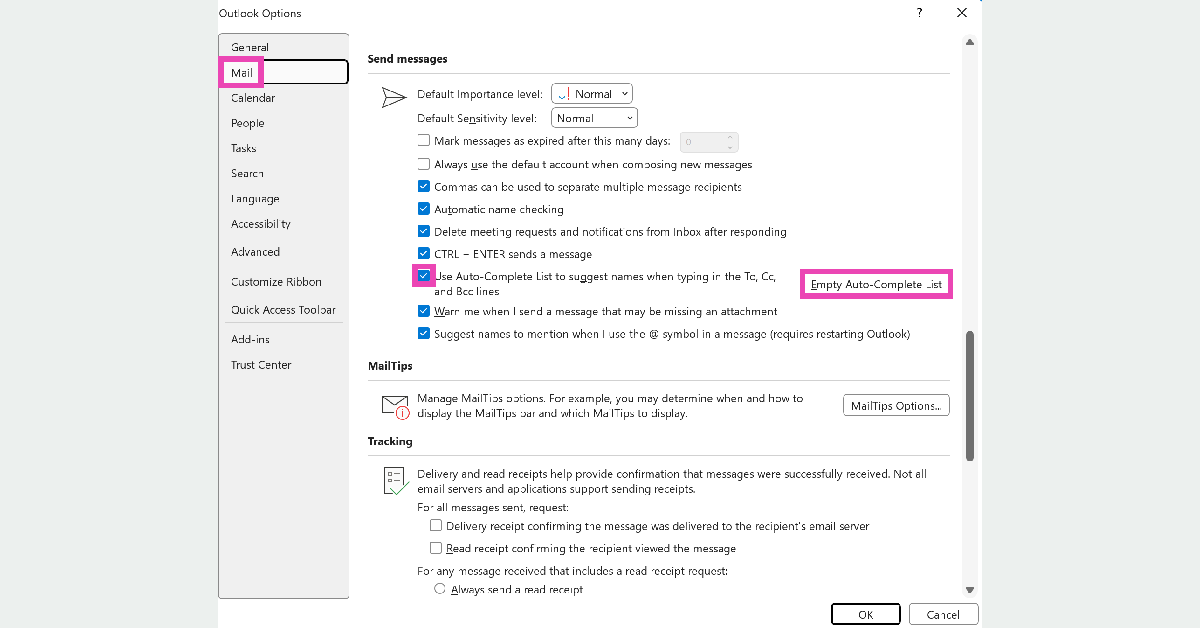Open the Advanced options category
The image size is (1200, 628).
pos(255,252)
